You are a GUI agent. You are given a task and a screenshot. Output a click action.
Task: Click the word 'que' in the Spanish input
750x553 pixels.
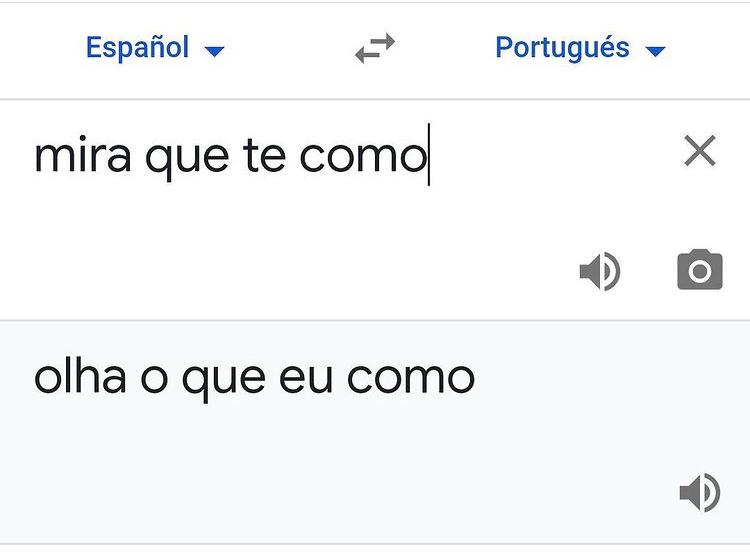tap(187, 158)
